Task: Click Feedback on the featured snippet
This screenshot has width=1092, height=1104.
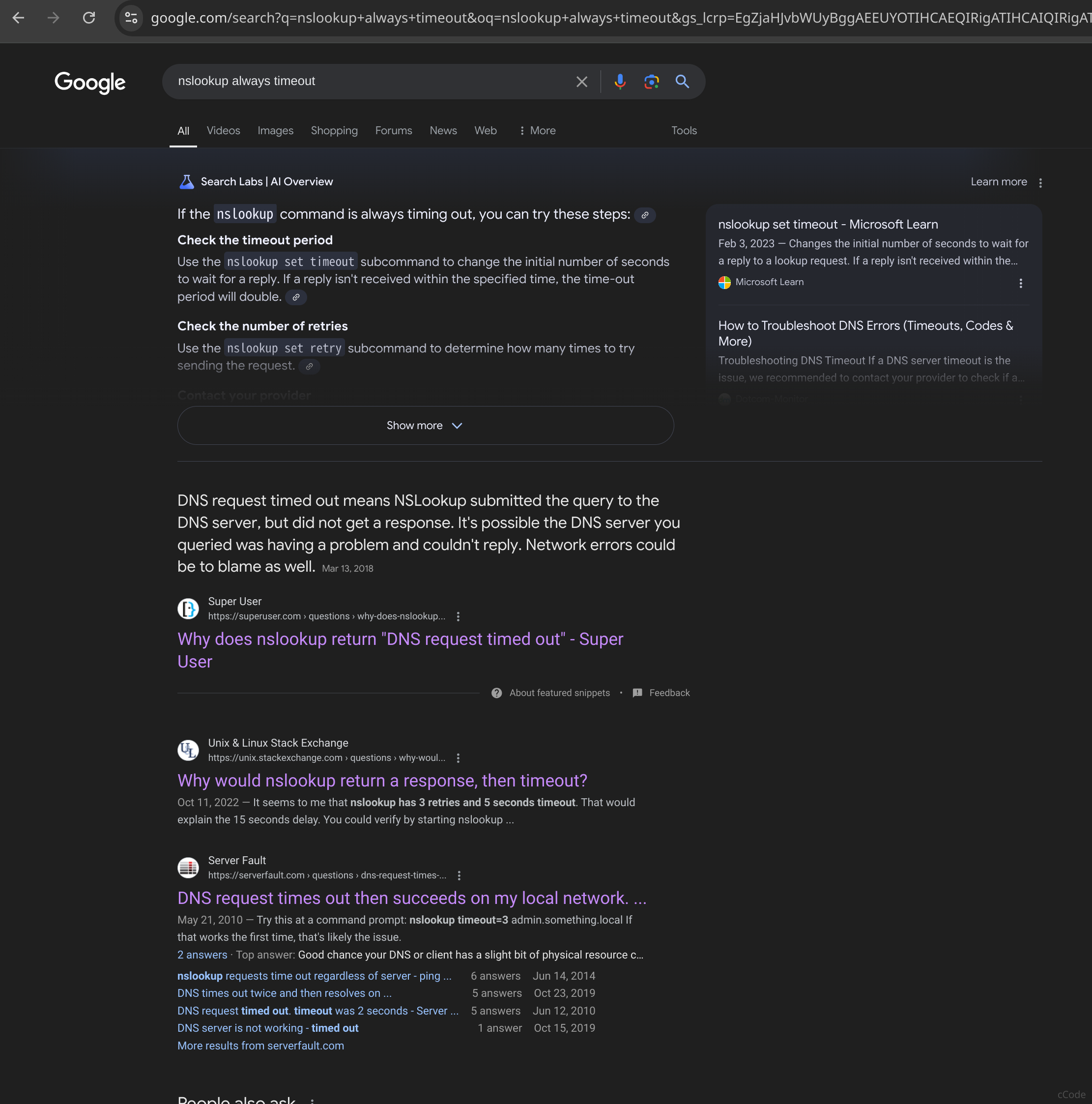Action: [669, 693]
